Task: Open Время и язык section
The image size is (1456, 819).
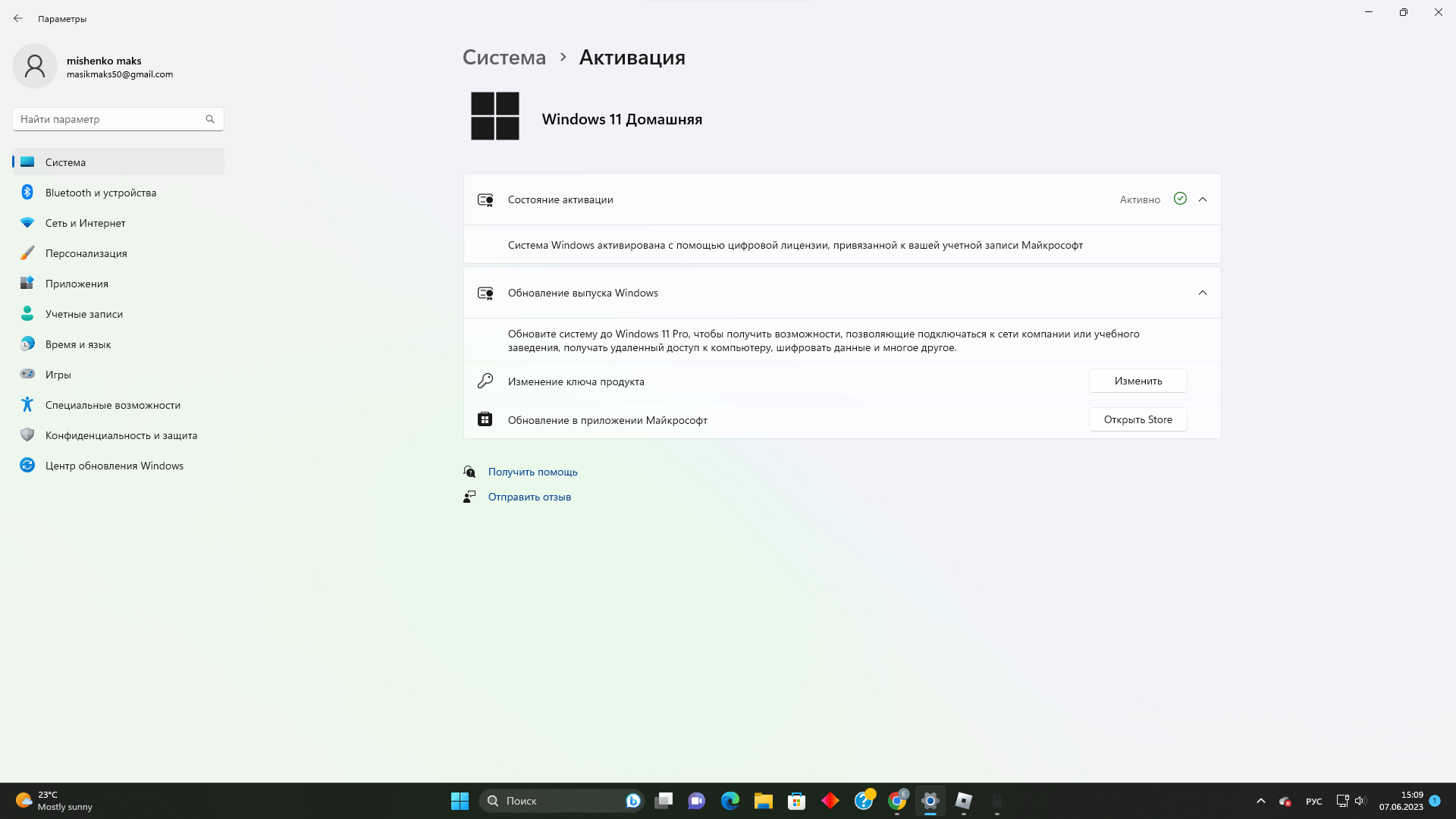Action: click(118, 344)
